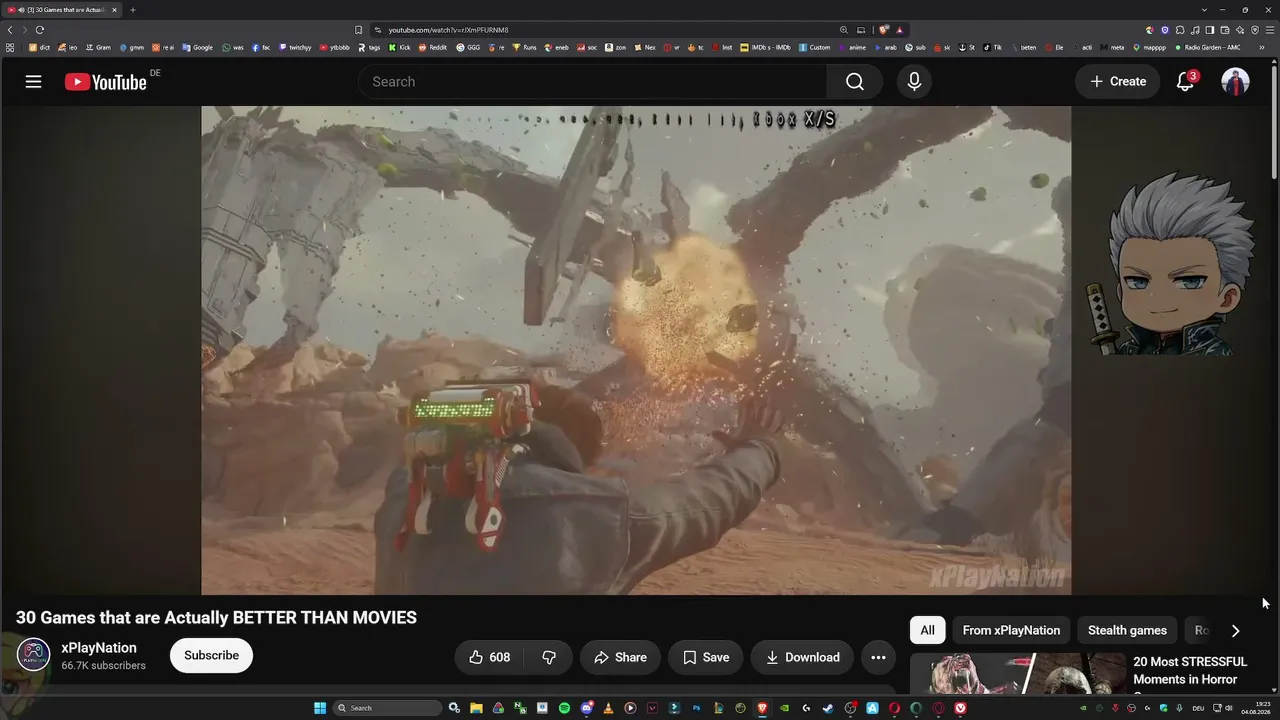Viewport: 1280px width, 720px height.
Task: Open the 20 Most STRESSFUL Moments thumbnail
Action: [x=1018, y=674]
